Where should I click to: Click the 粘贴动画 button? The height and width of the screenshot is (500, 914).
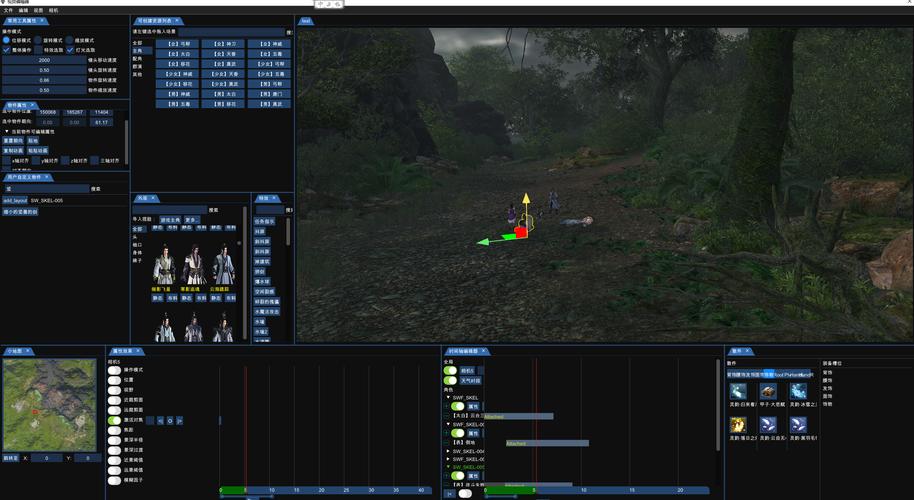[38, 150]
